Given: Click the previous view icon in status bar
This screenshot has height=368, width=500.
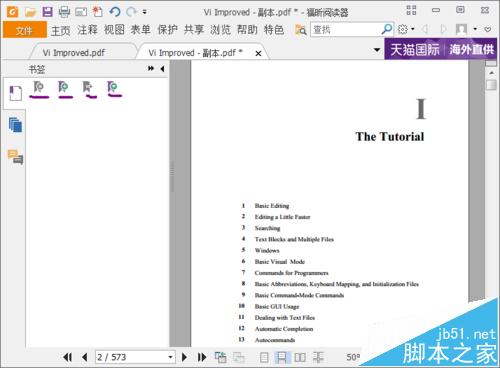Looking at the screenshot, I should (x=220, y=357).
